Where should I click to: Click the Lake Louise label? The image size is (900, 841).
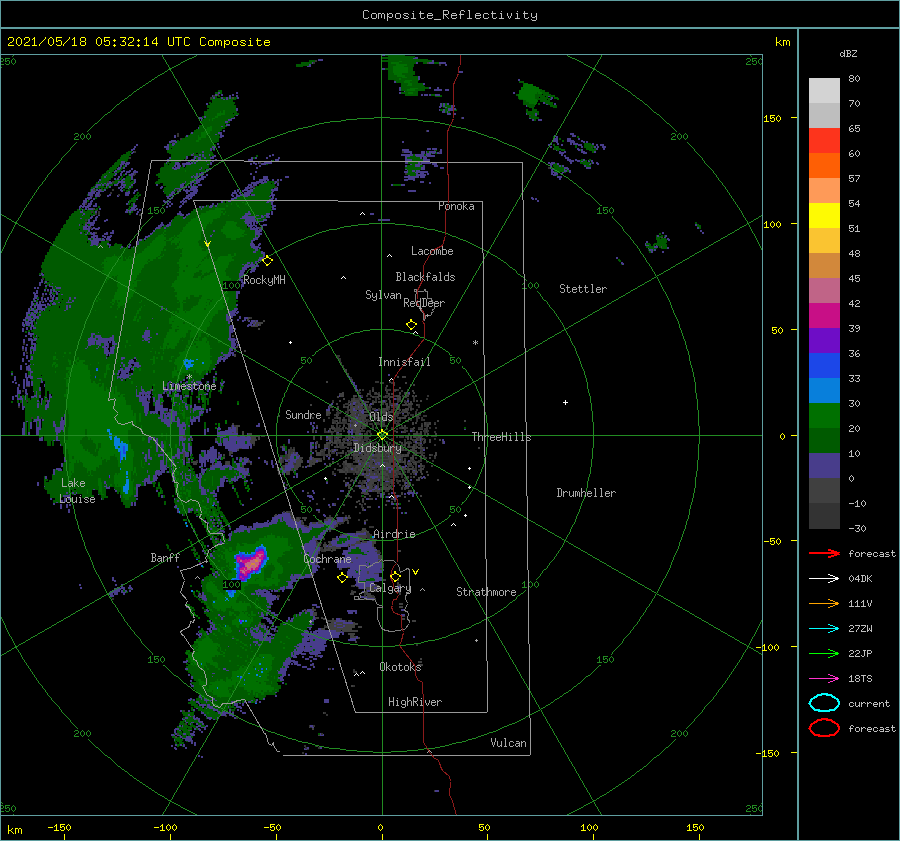pos(77,491)
